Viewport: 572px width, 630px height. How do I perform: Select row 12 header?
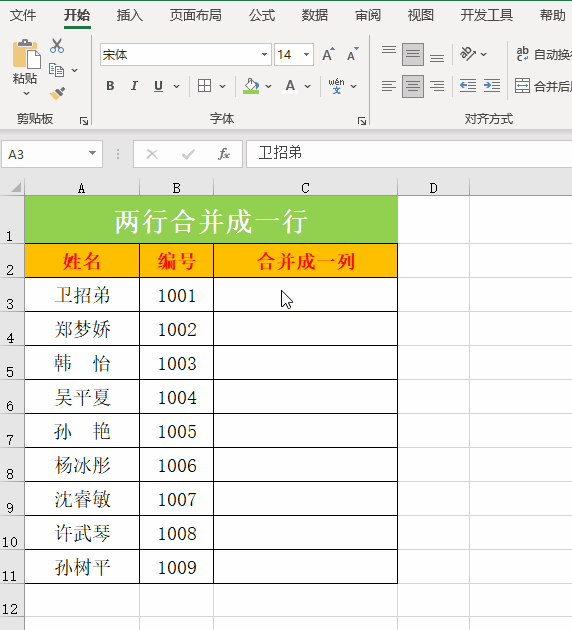pyautogui.click(x=12, y=600)
